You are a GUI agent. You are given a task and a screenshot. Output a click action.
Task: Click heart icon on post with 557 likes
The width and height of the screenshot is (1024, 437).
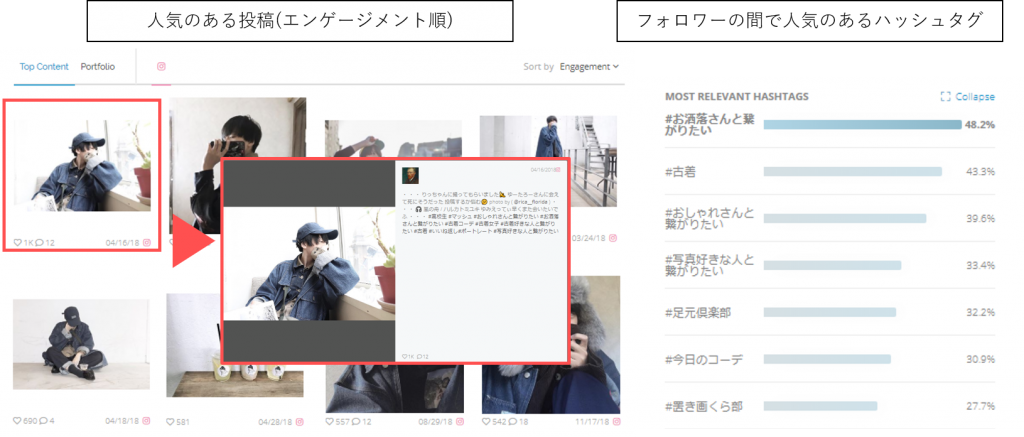click(x=330, y=421)
